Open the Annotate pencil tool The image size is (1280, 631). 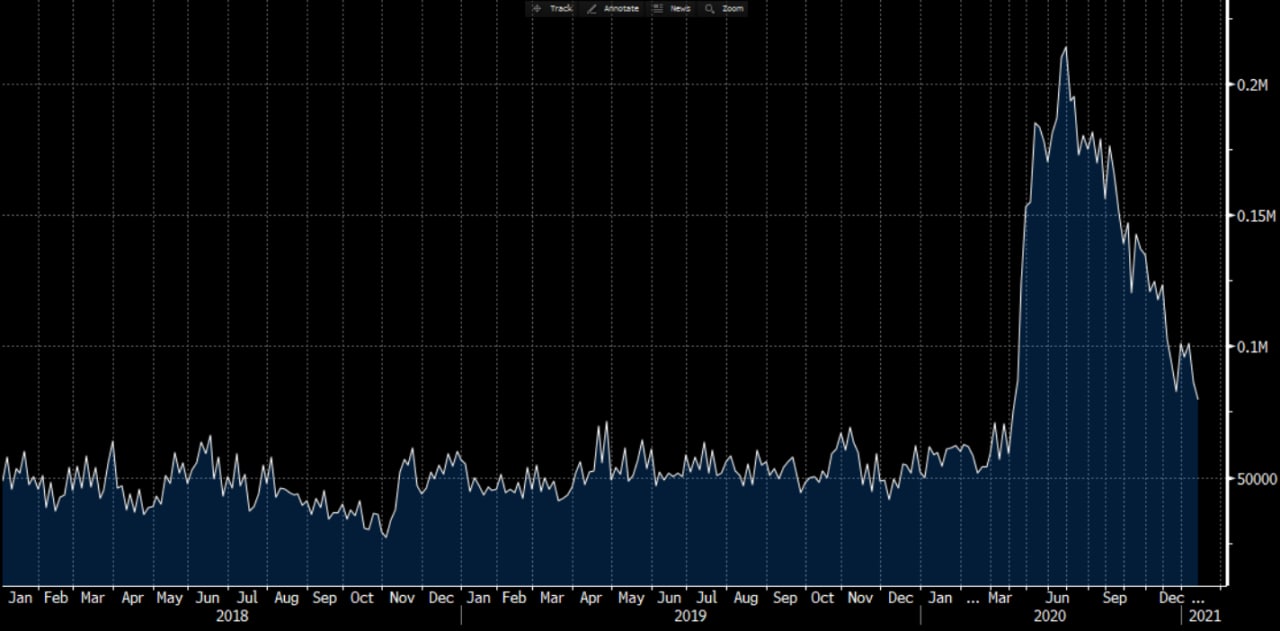[614, 8]
